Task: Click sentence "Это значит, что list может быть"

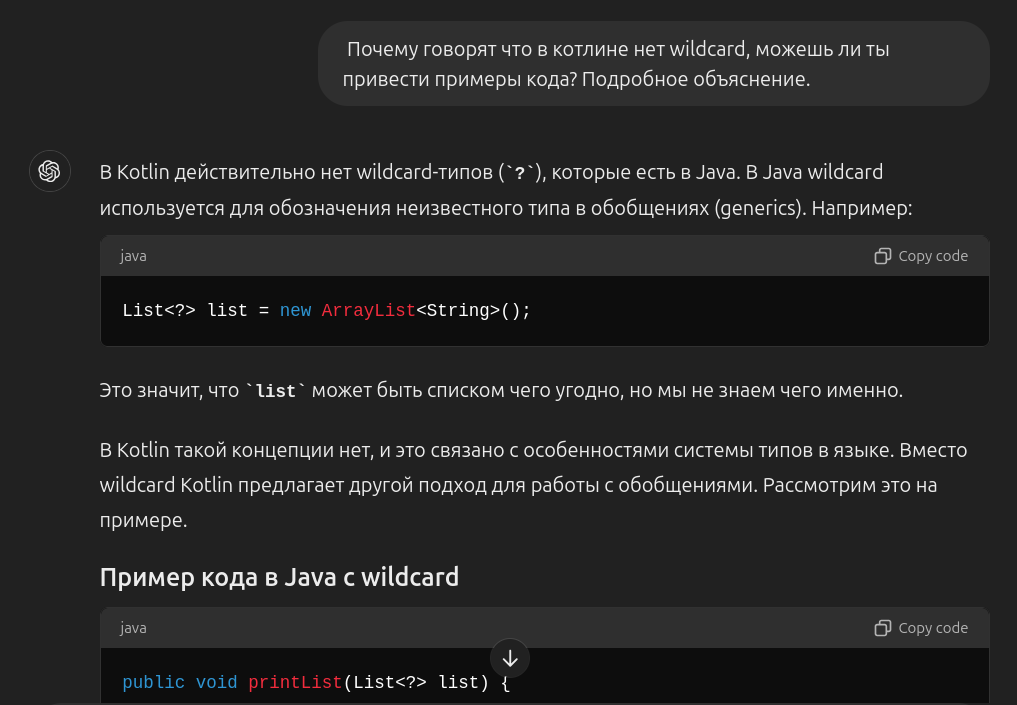Action: click(x=501, y=390)
